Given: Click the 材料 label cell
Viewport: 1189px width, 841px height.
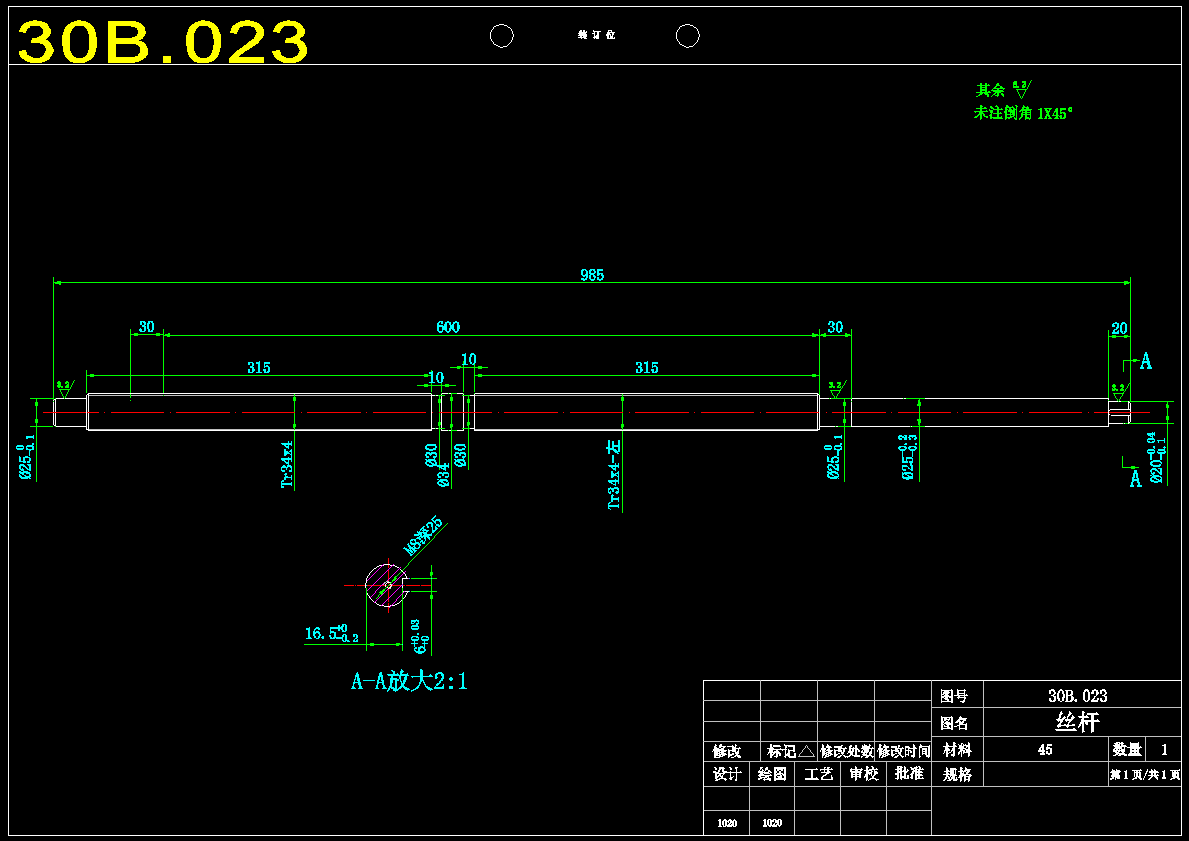Looking at the screenshot, I should tap(957, 750).
